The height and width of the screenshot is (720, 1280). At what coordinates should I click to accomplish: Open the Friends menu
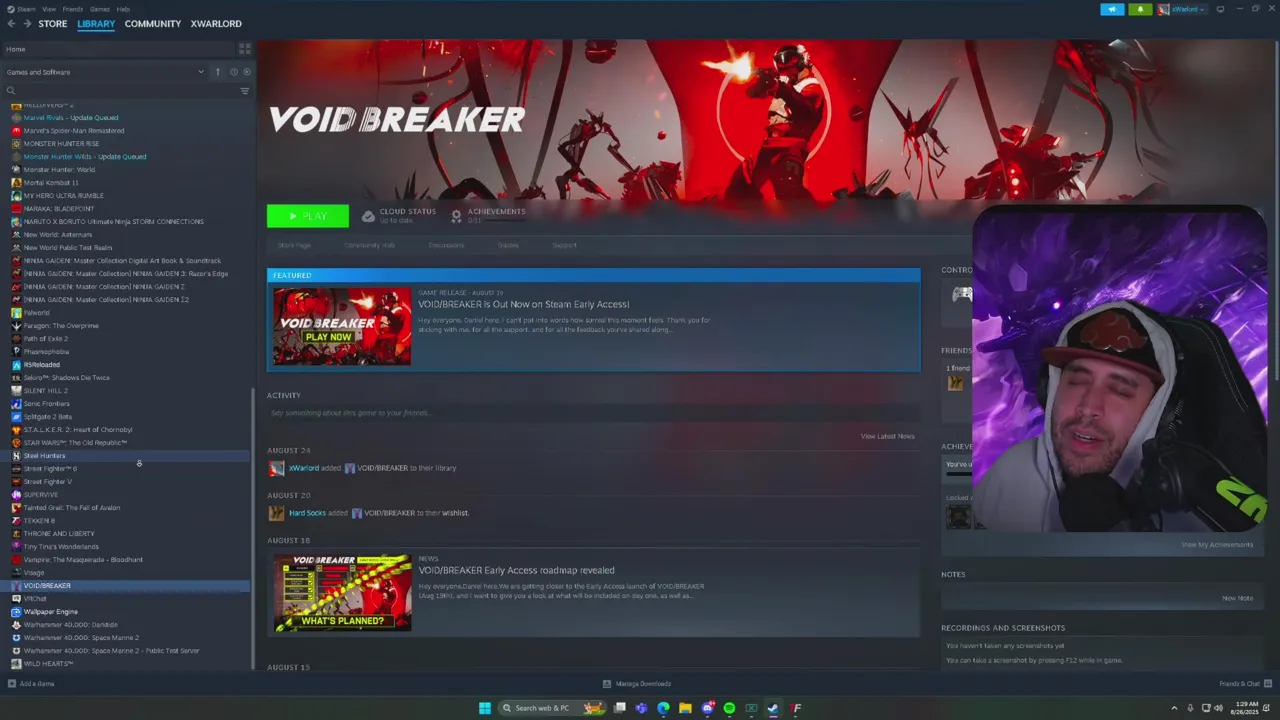pos(73,9)
